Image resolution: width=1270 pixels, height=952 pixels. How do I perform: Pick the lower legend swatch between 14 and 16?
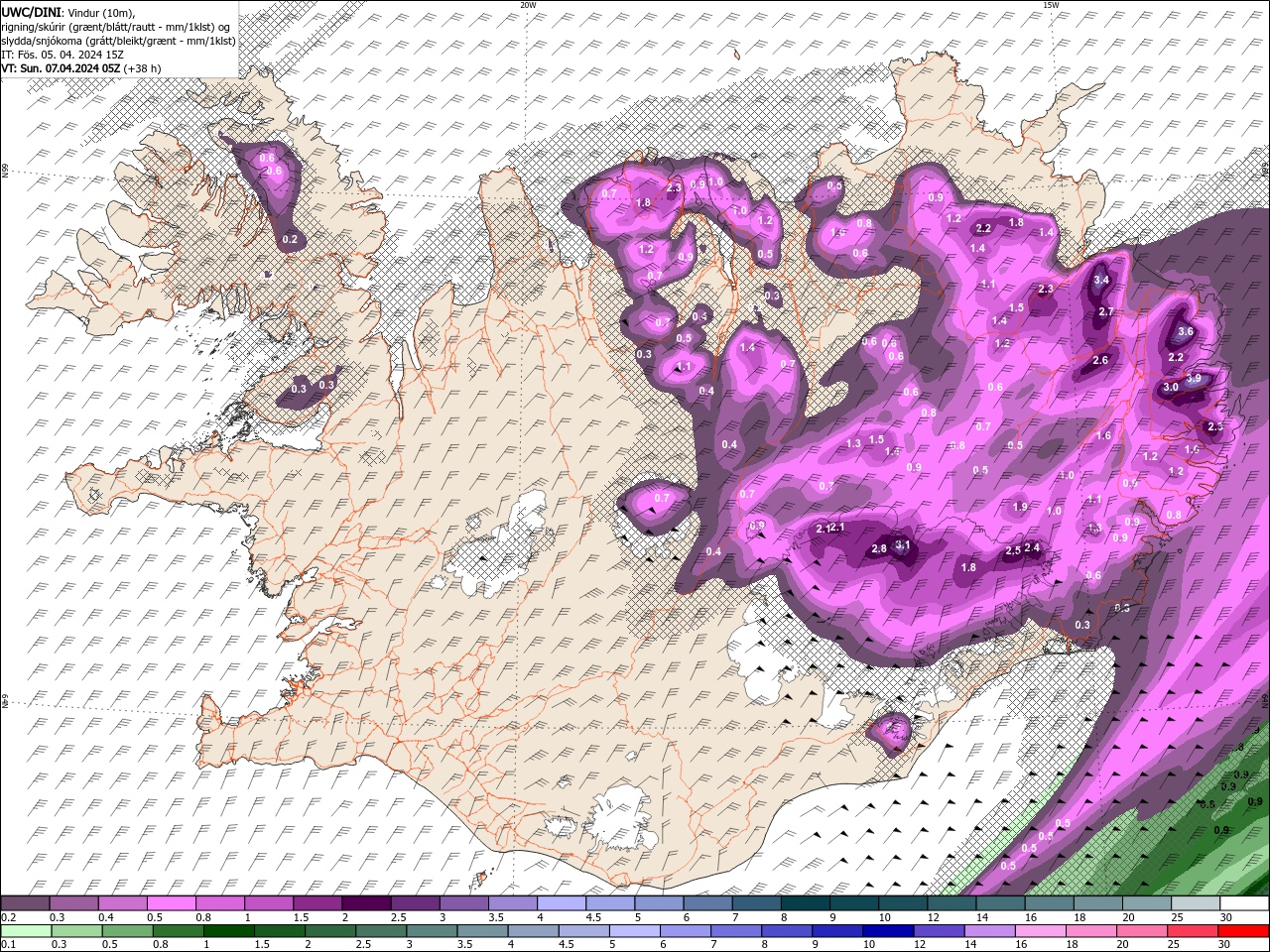point(990,931)
